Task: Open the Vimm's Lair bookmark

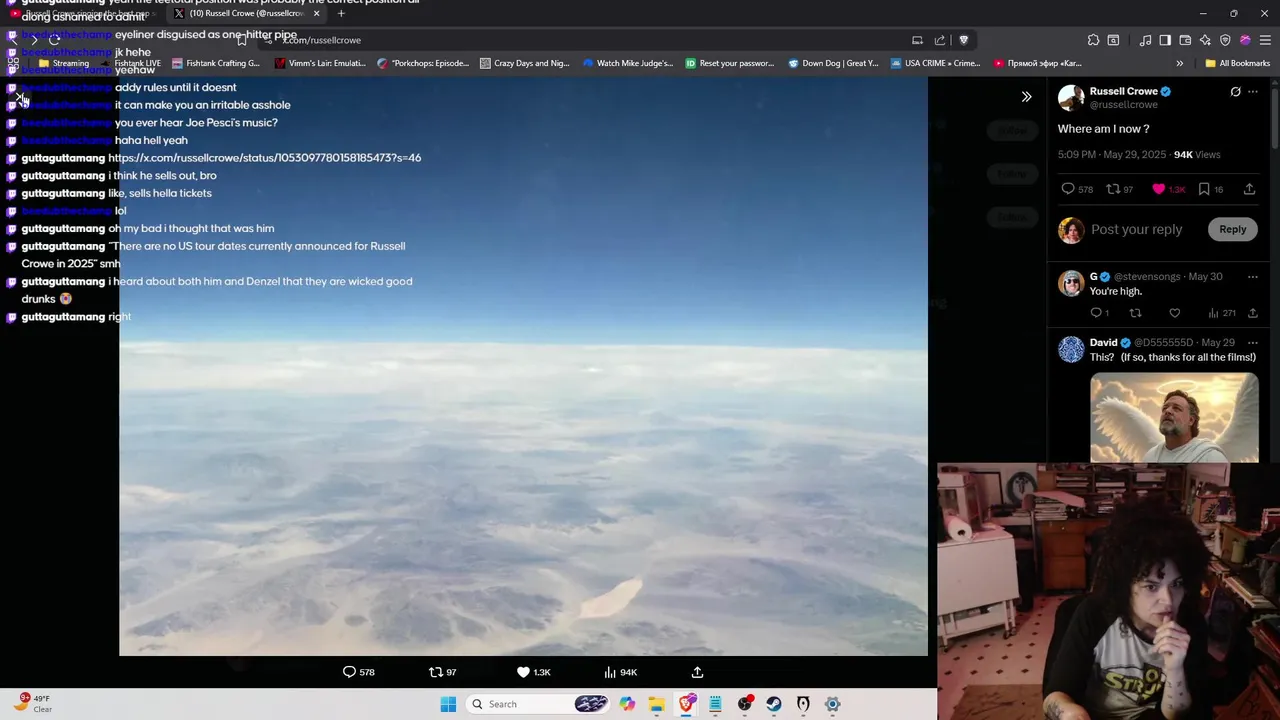Action: click(320, 63)
